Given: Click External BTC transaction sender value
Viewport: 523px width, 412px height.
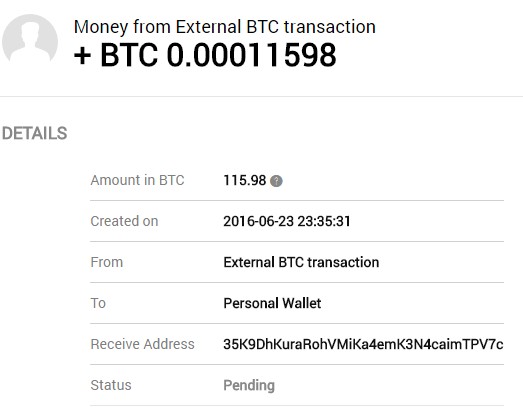Looking at the screenshot, I should coord(301,262).
